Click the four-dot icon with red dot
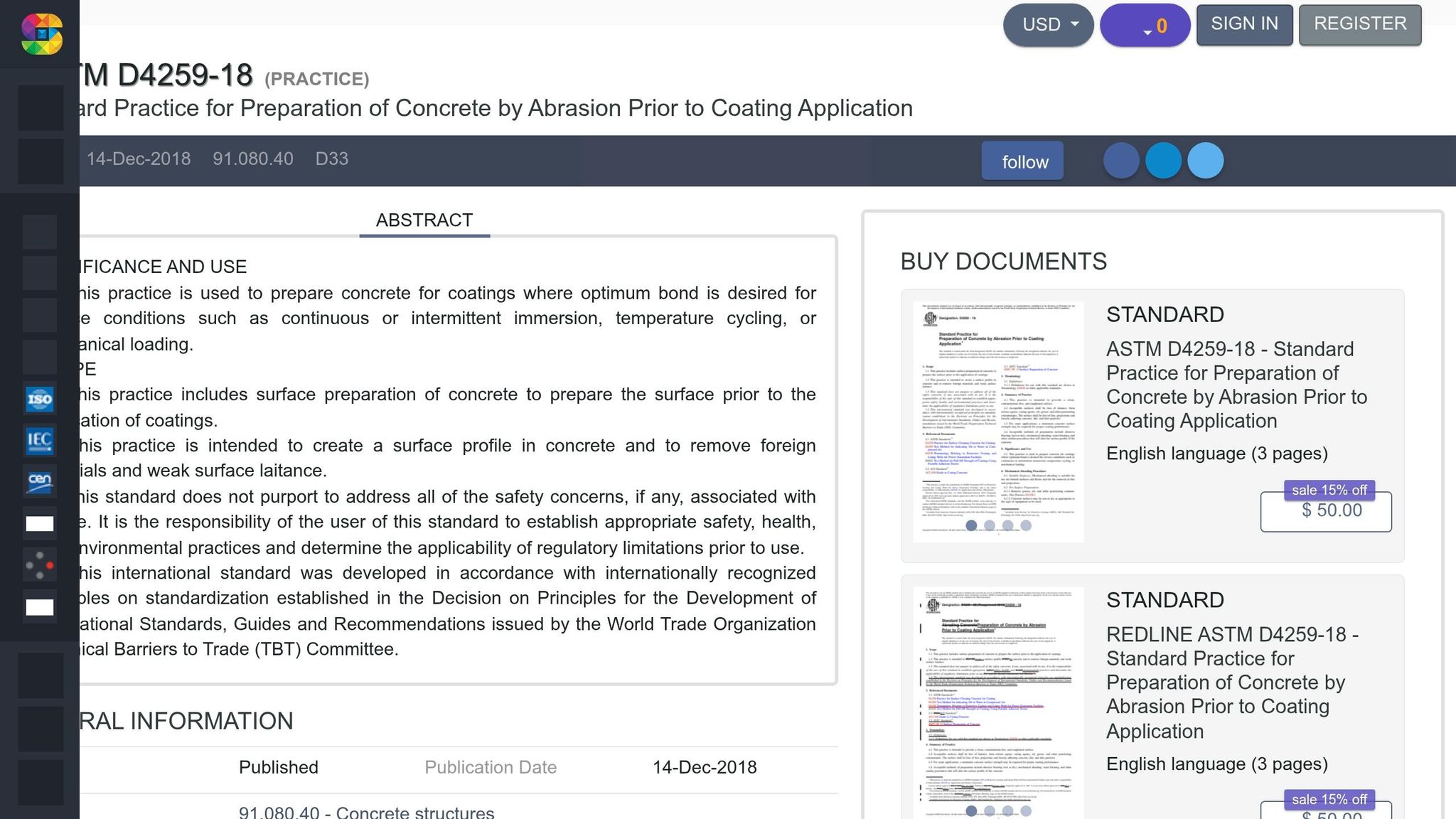 (40, 565)
